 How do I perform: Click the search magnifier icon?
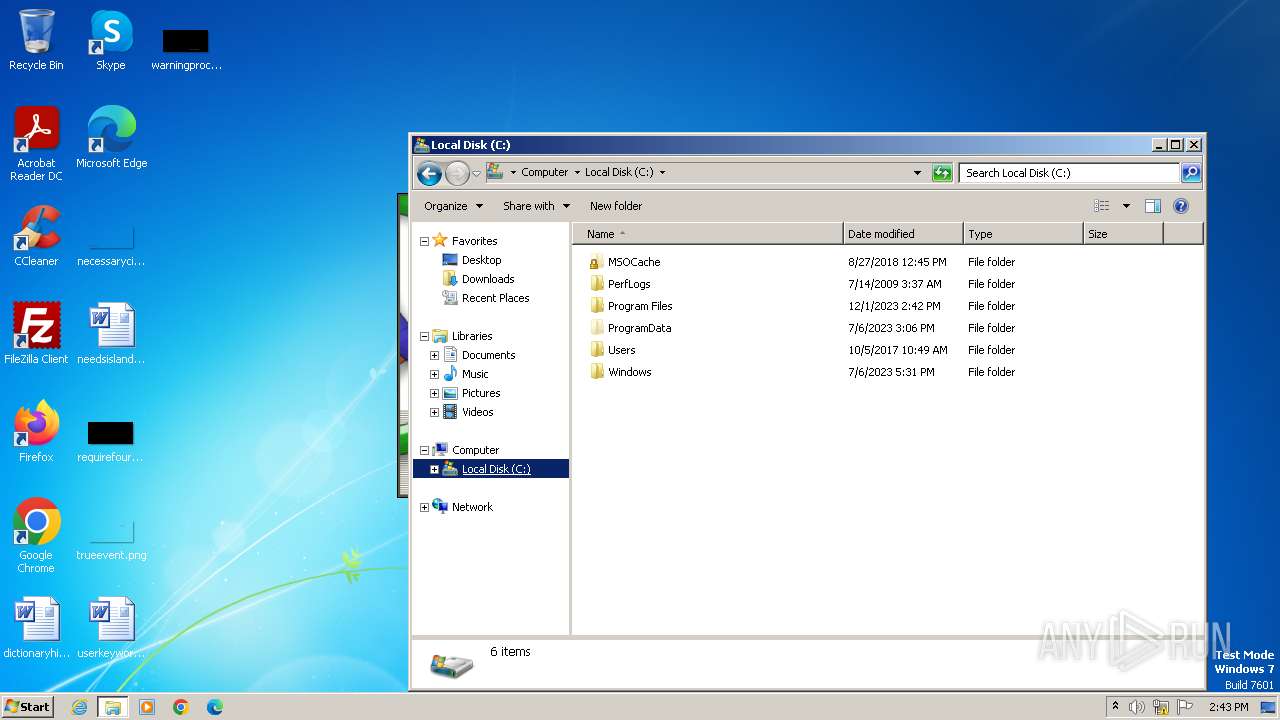(x=1191, y=173)
